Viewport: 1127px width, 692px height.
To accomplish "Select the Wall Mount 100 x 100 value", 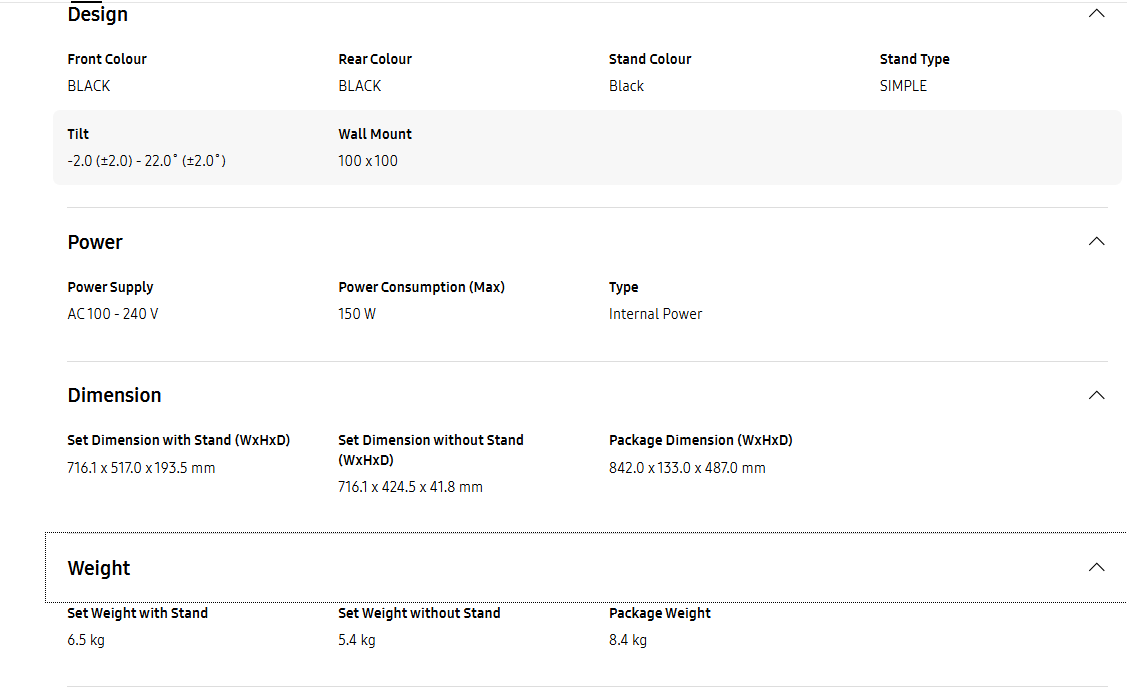I will 368,161.
